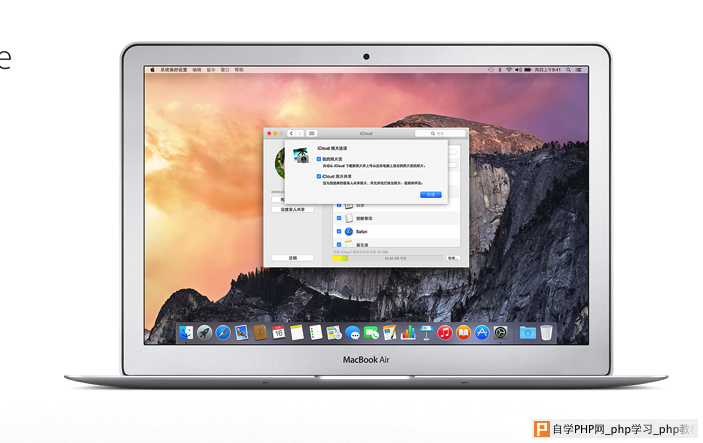Toggle My Photo Stream checkbox
This screenshot has height=443, width=703.
click(319, 159)
